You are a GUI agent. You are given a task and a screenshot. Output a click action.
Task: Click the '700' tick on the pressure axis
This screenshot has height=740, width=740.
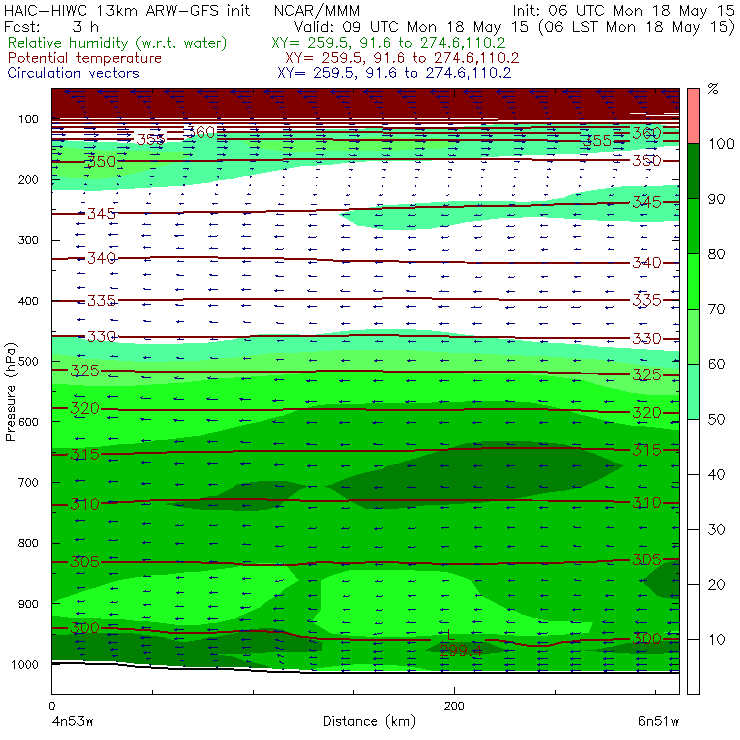coord(28,482)
